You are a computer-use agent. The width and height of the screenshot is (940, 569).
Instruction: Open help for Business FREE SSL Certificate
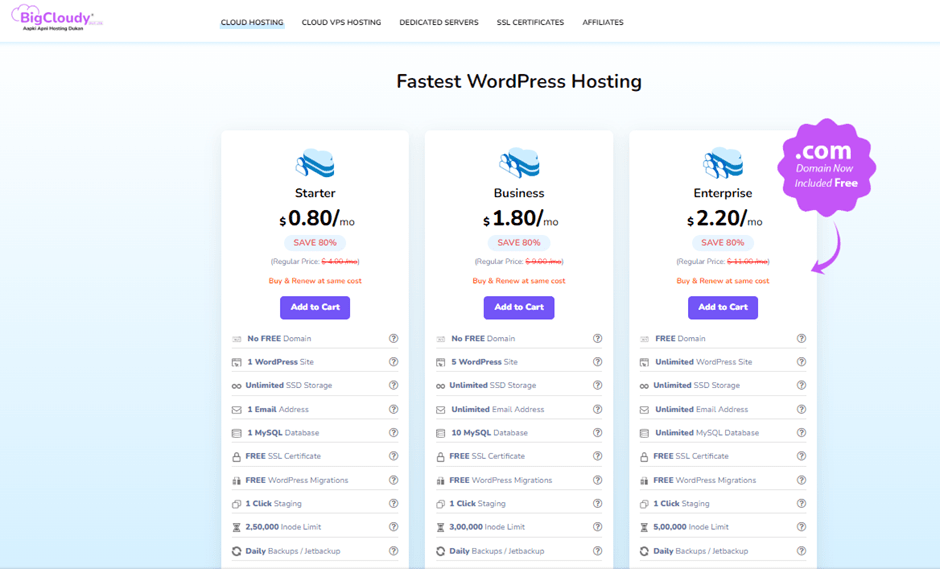[x=597, y=456]
